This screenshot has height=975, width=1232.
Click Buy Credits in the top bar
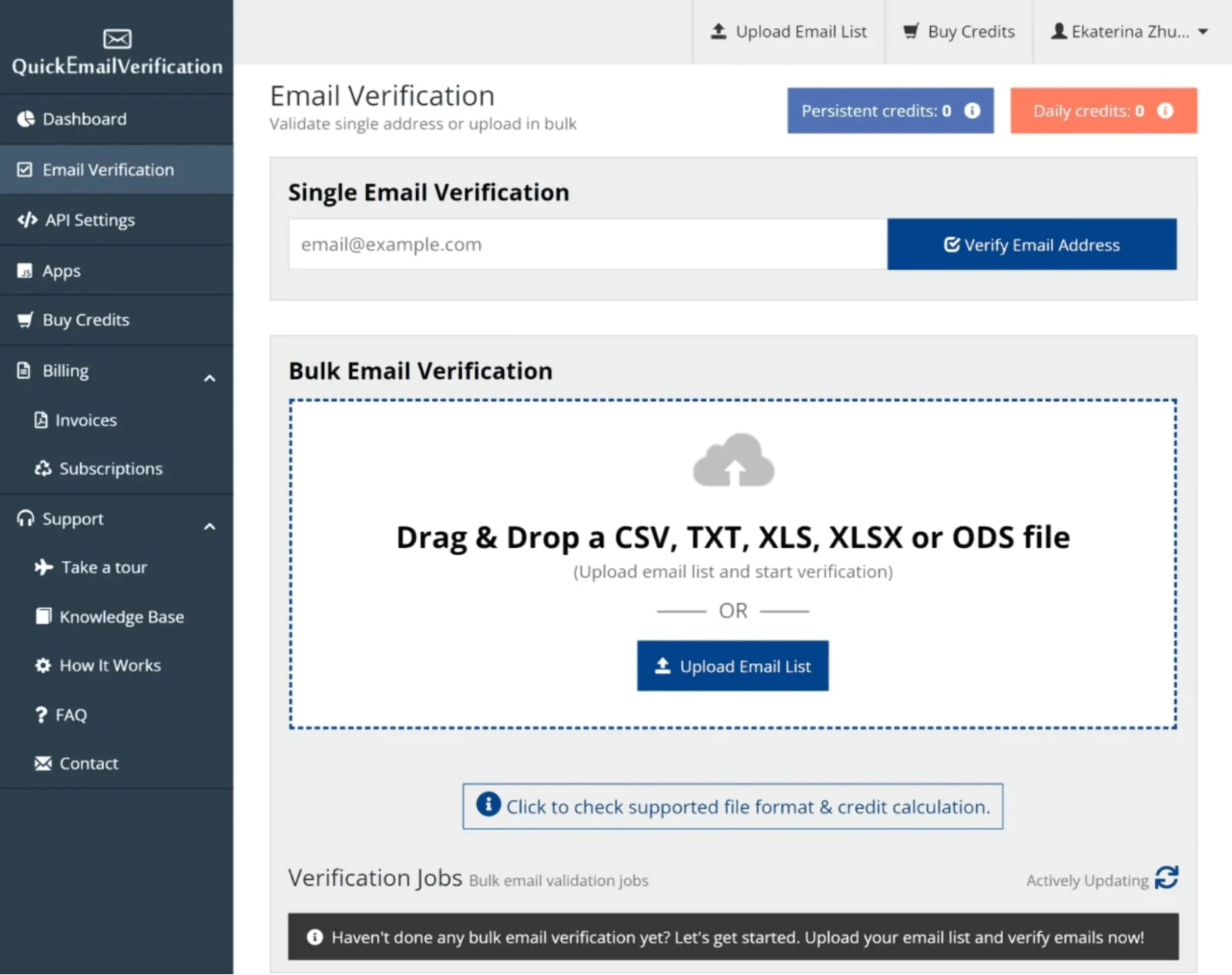(x=959, y=32)
